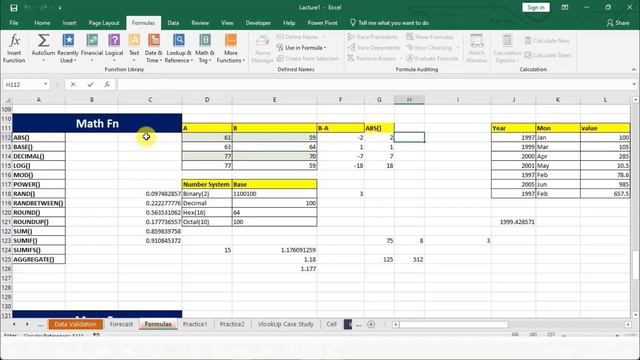Open Recently Used functions list
Image resolution: width=640 pixels, height=360 pixels.
tap(68, 48)
